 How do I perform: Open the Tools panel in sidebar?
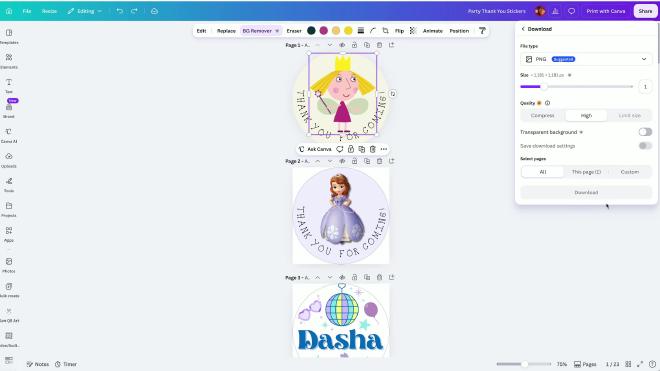(9, 184)
